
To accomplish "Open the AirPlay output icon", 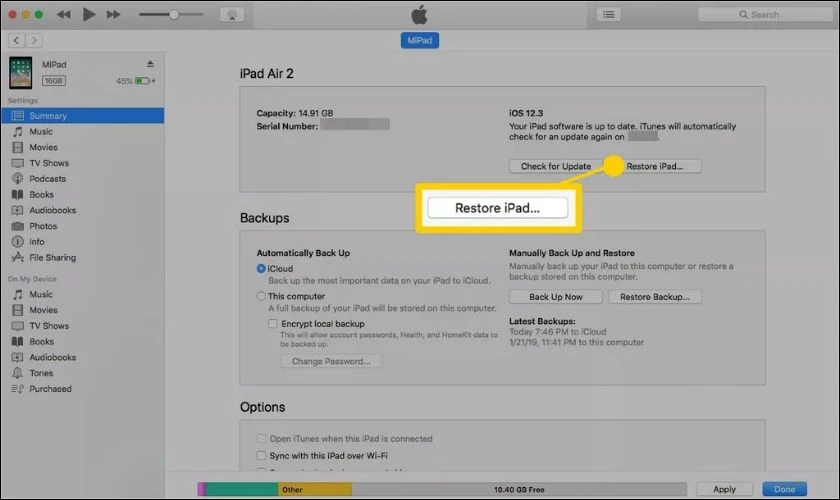I will 232,14.
